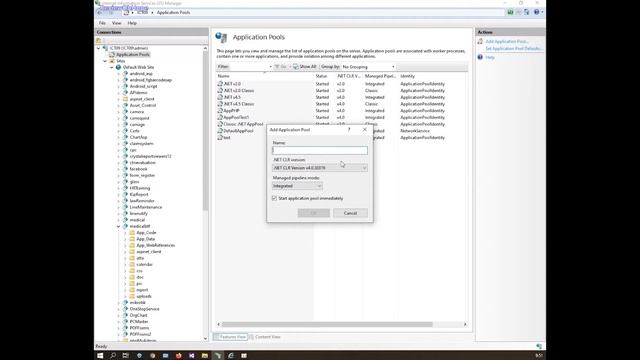Collapse the Sites tree node
Screen dimensions: 640x360
[105, 61]
